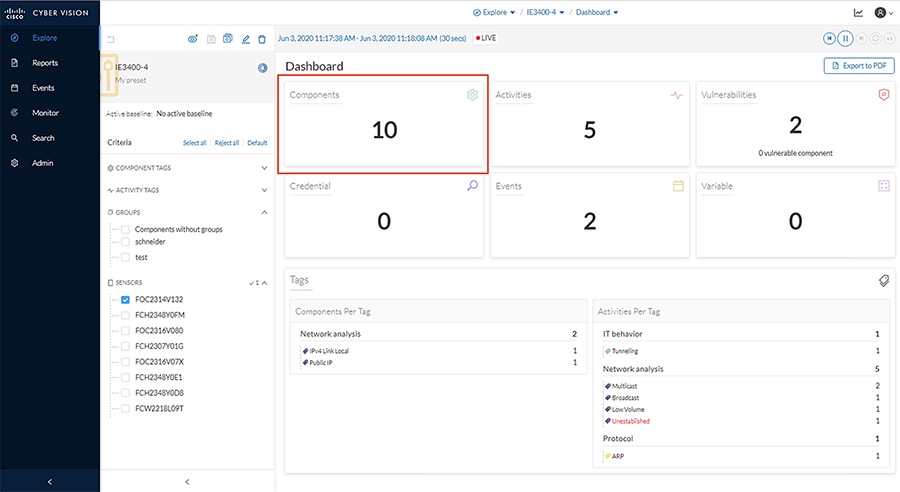Screen dimensions: 900x492
Task: Click the Public IP tag row
Action: (439, 363)
